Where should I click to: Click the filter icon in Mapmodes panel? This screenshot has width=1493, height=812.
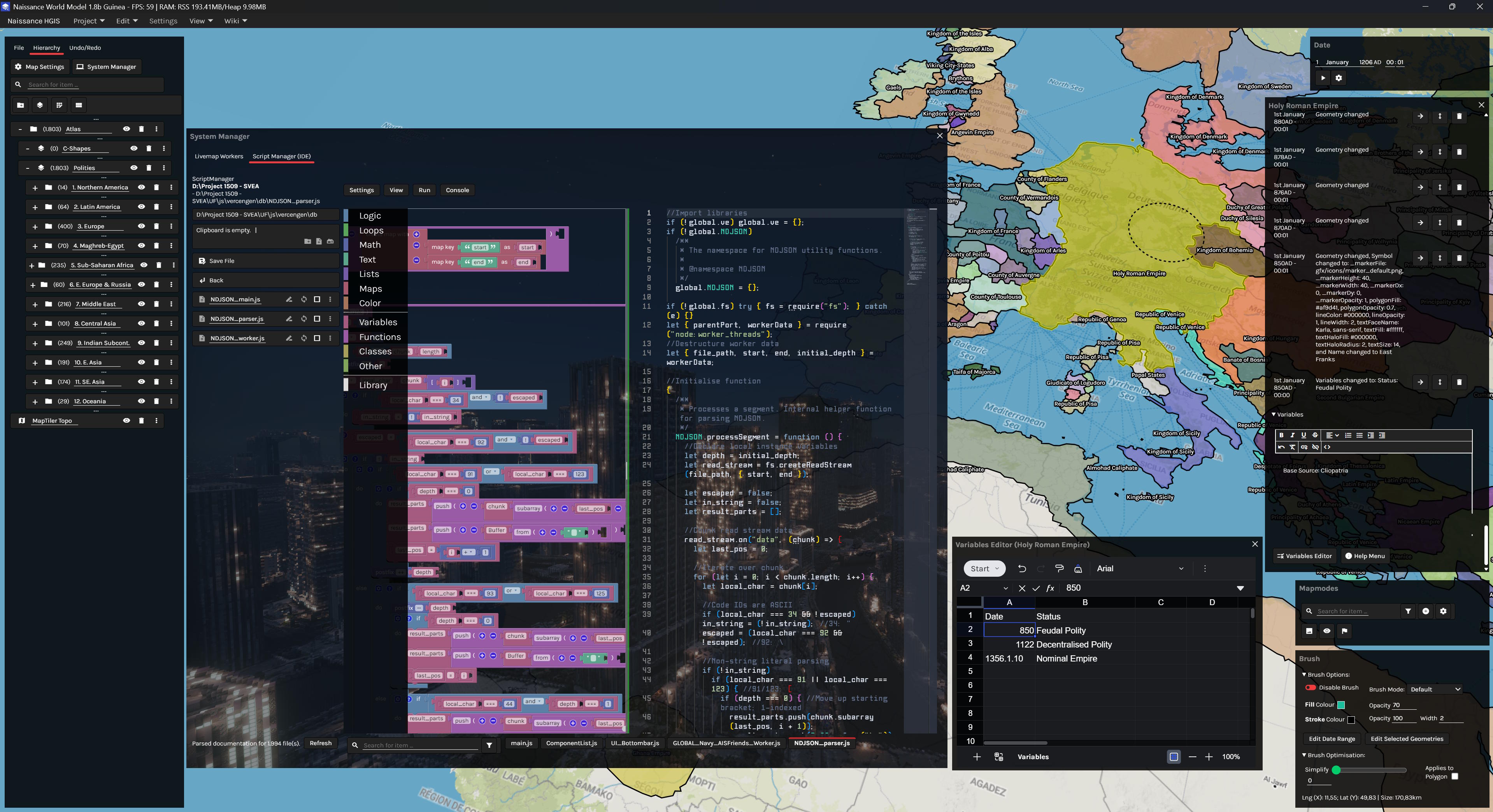point(1409,611)
